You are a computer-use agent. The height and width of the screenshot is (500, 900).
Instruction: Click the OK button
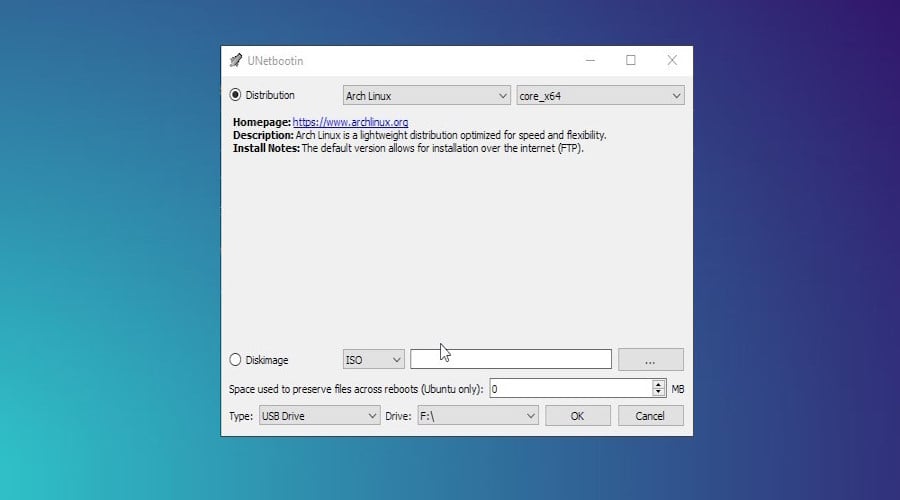tap(577, 416)
